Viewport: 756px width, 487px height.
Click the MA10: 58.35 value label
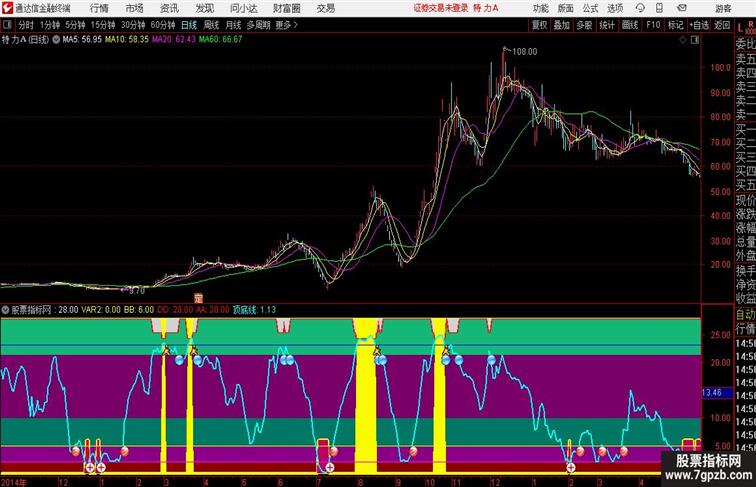(x=127, y=40)
